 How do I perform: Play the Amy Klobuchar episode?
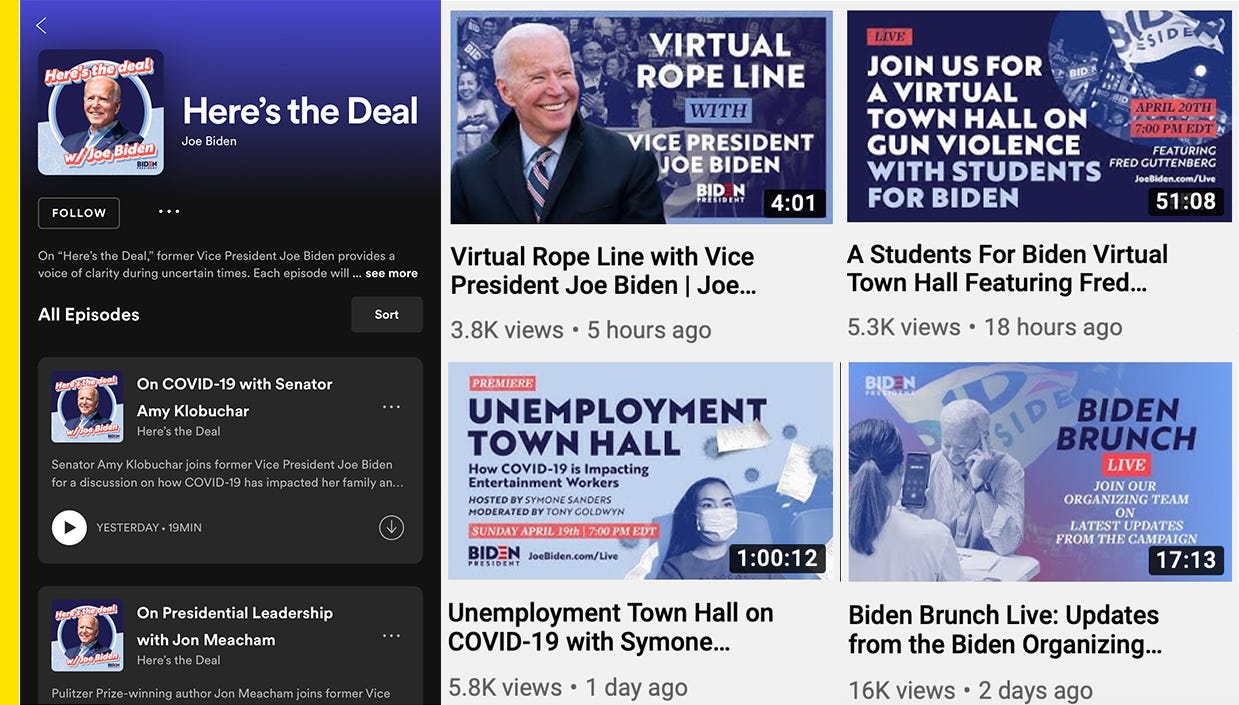[69, 527]
